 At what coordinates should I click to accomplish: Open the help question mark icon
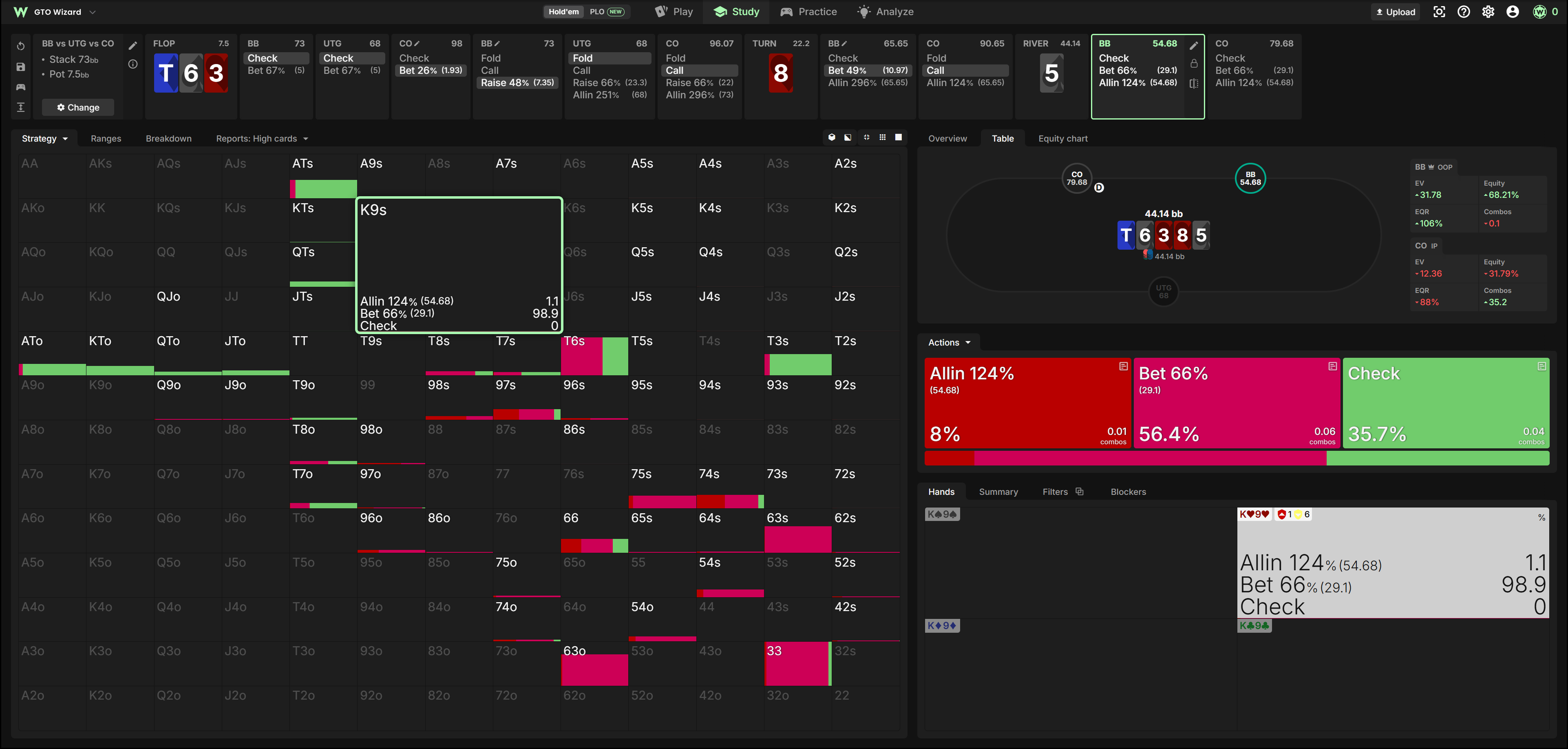[1464, 11]
